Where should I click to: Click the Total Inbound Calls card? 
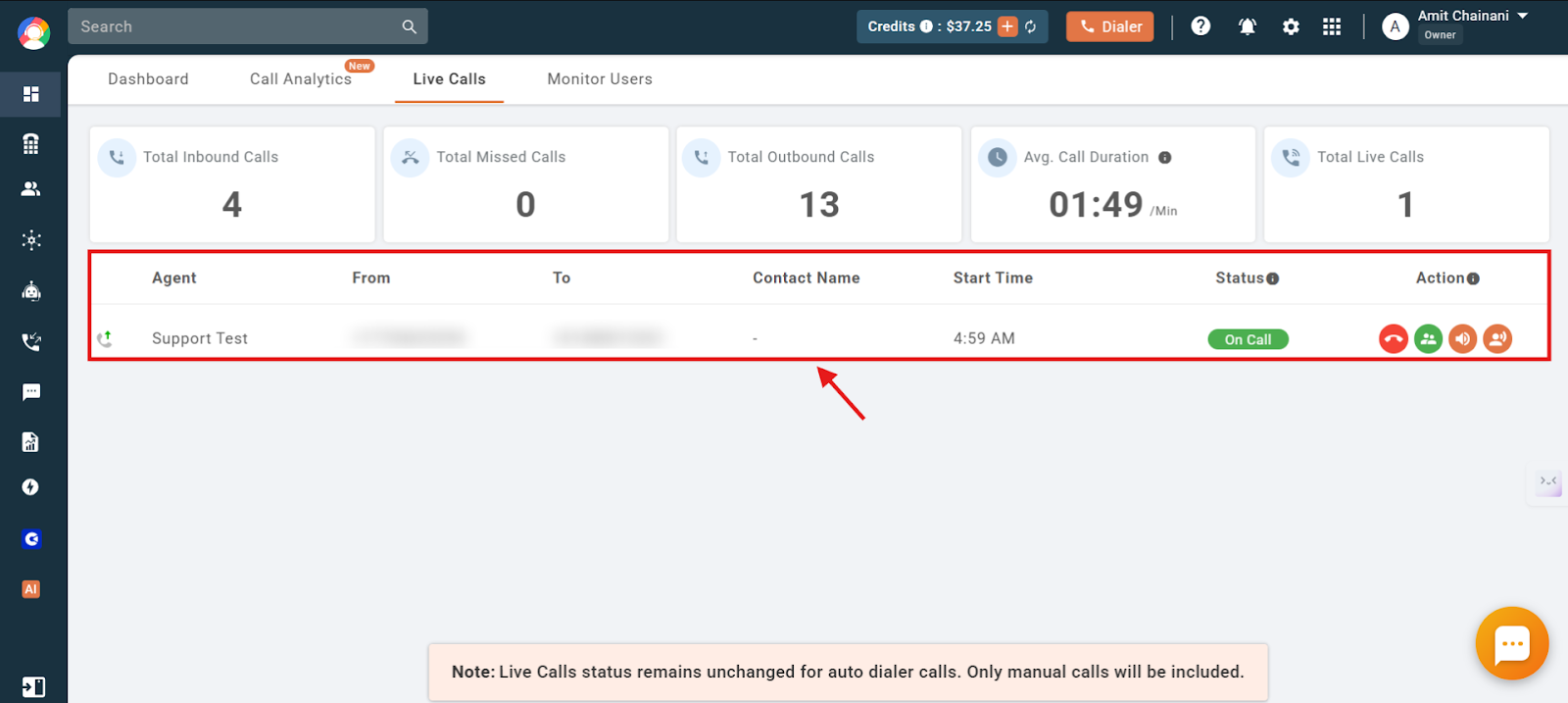click(232, 184)
